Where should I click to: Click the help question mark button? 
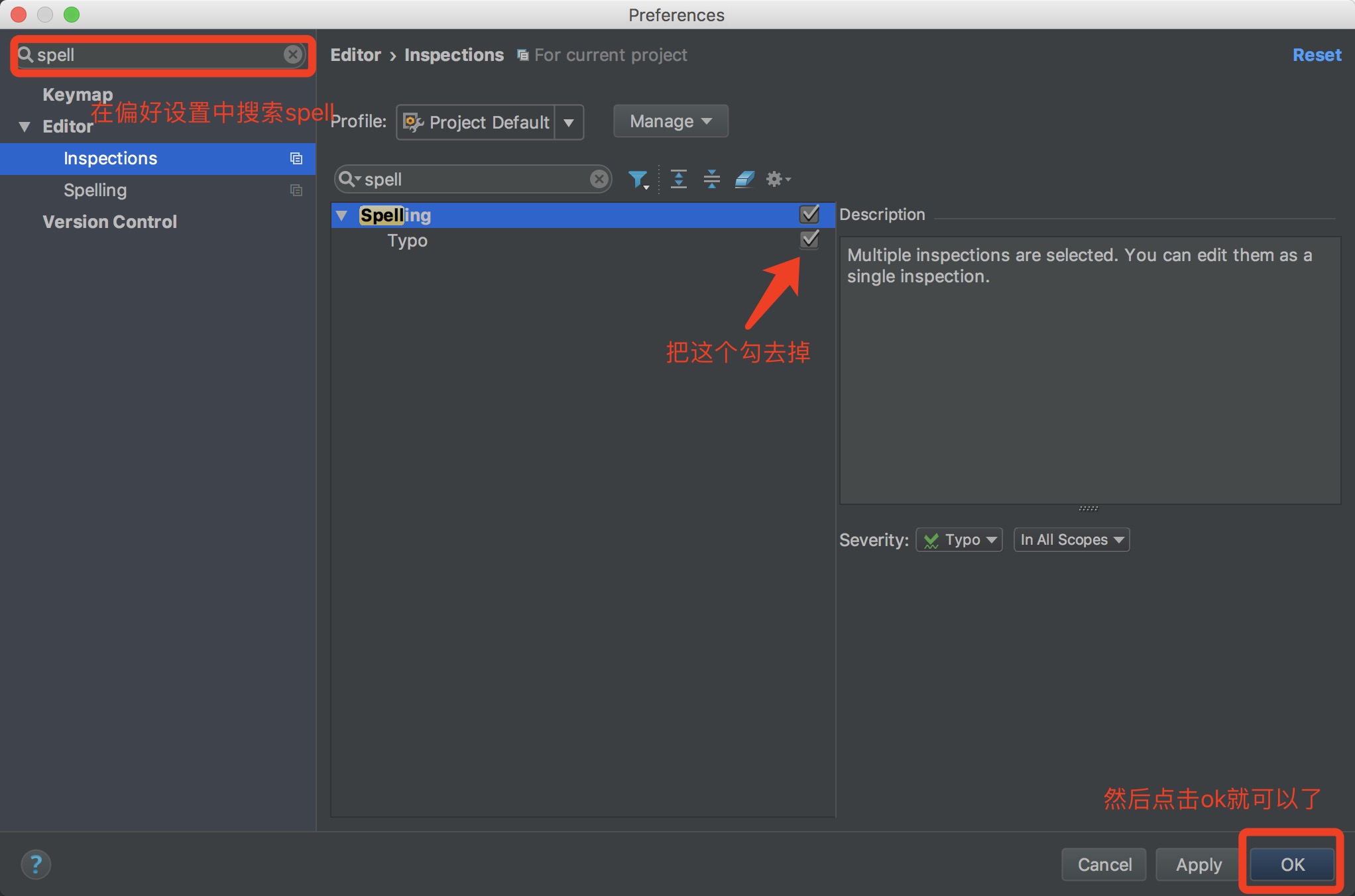pyautogui.click(x=36, y=864)
